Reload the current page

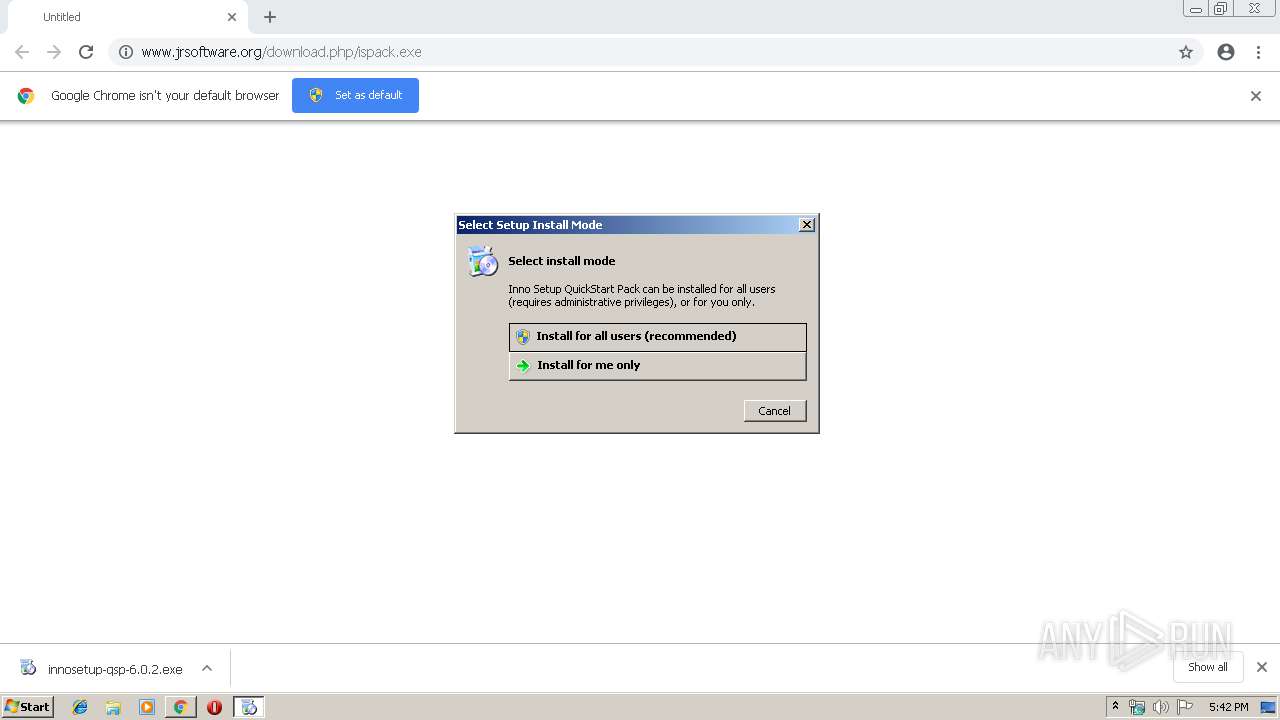tap(86, 52)
